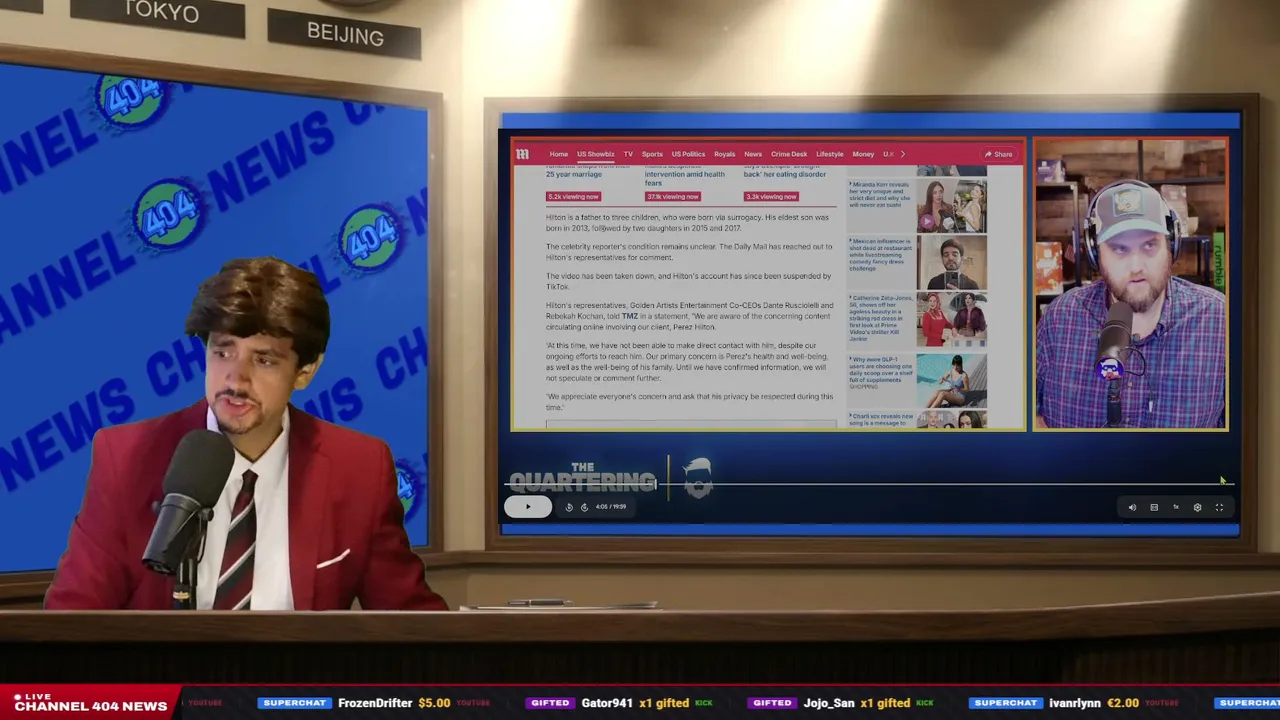
Task: Open the Royals navigation tab
Action: 724,154
